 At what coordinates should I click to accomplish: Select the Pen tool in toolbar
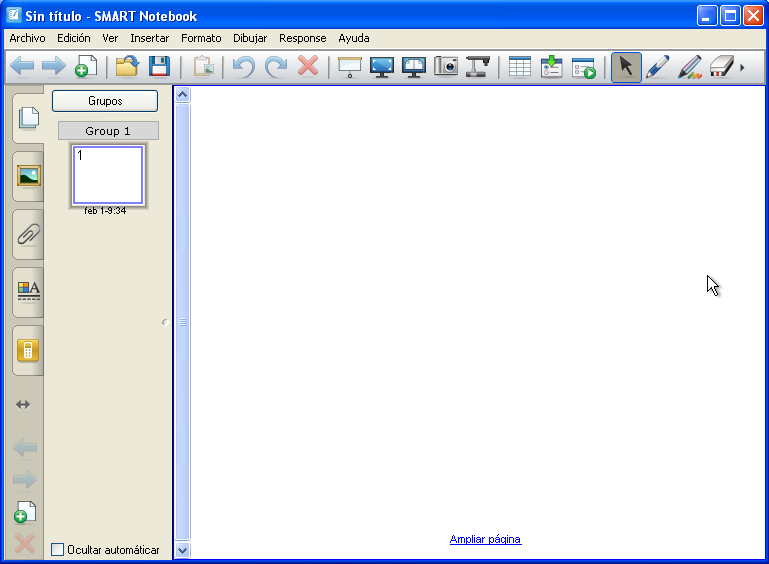657,67
